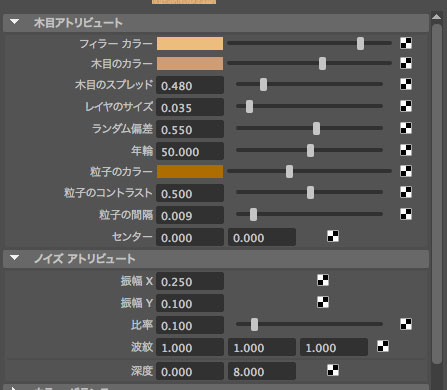The height and width of the screenshot is (390, 447).
Task: Collapse the 木目アトリビュート section
Action: 14,22
